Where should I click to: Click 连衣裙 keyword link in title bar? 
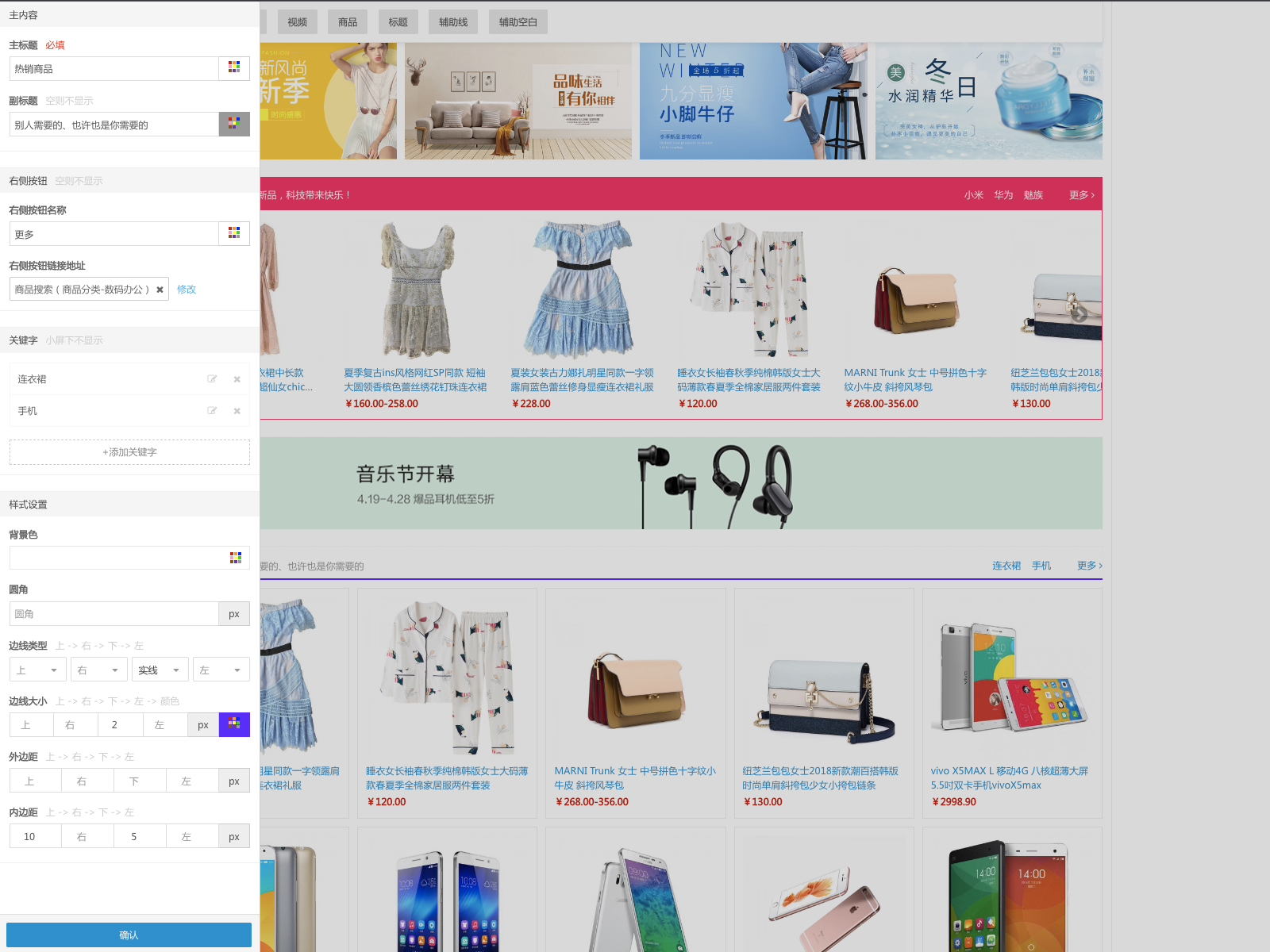pos(1006,566)
